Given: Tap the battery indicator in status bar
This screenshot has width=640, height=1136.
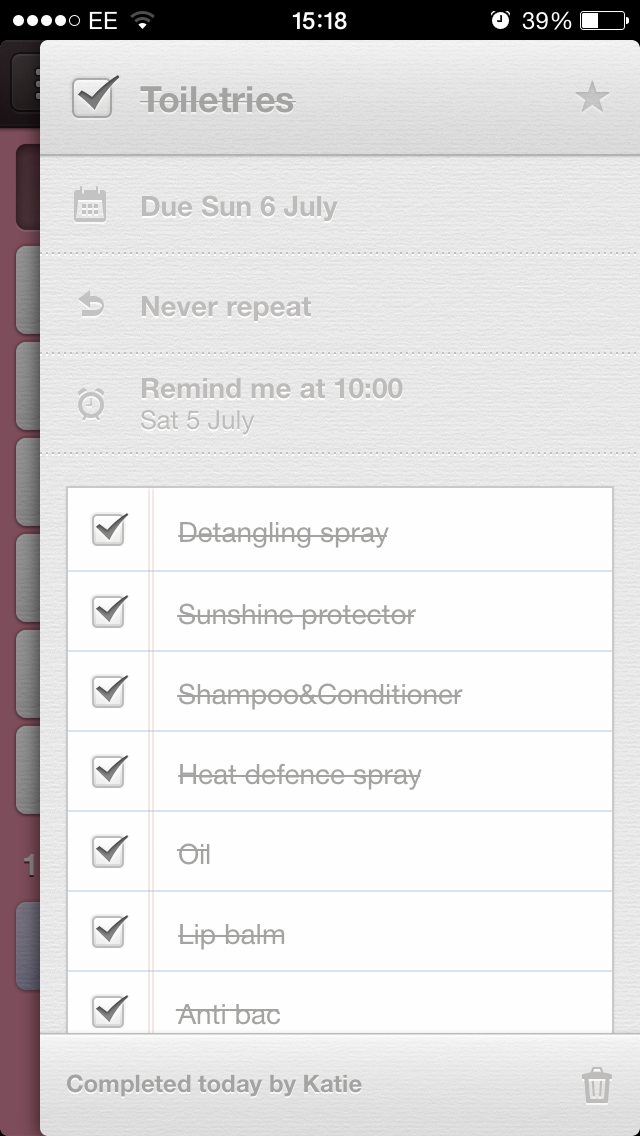Looking at the screenshot, I should coord(602,20).
